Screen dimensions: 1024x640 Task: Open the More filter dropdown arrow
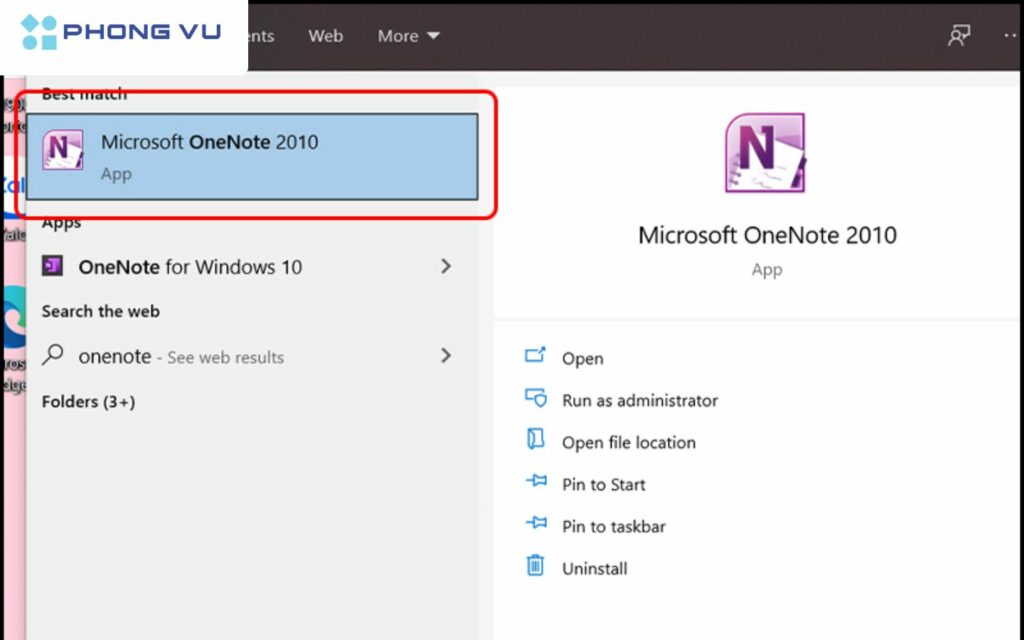pyautogui.click(x=434, y=35)
